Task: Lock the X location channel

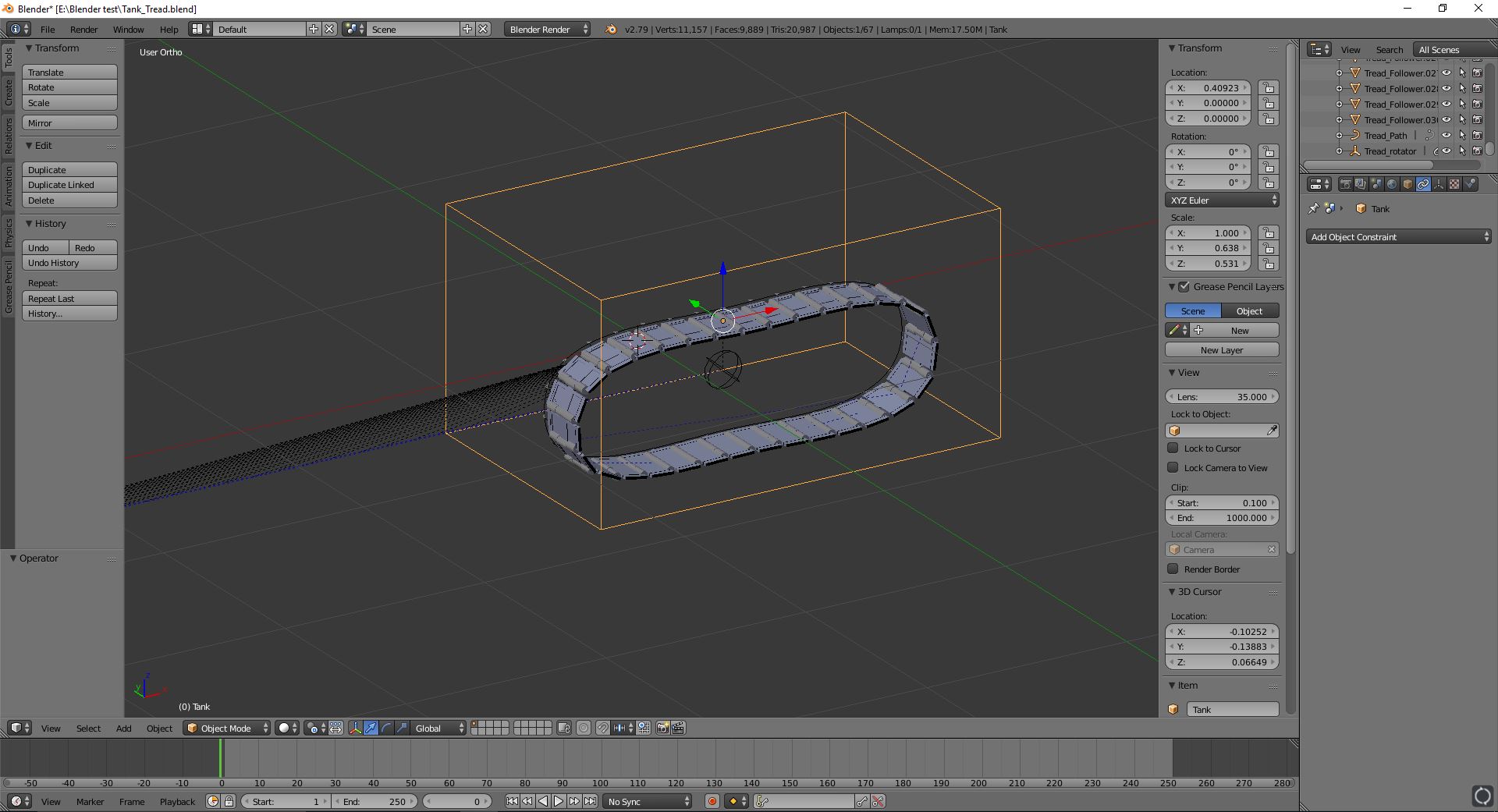Action: coord(1269,88)
